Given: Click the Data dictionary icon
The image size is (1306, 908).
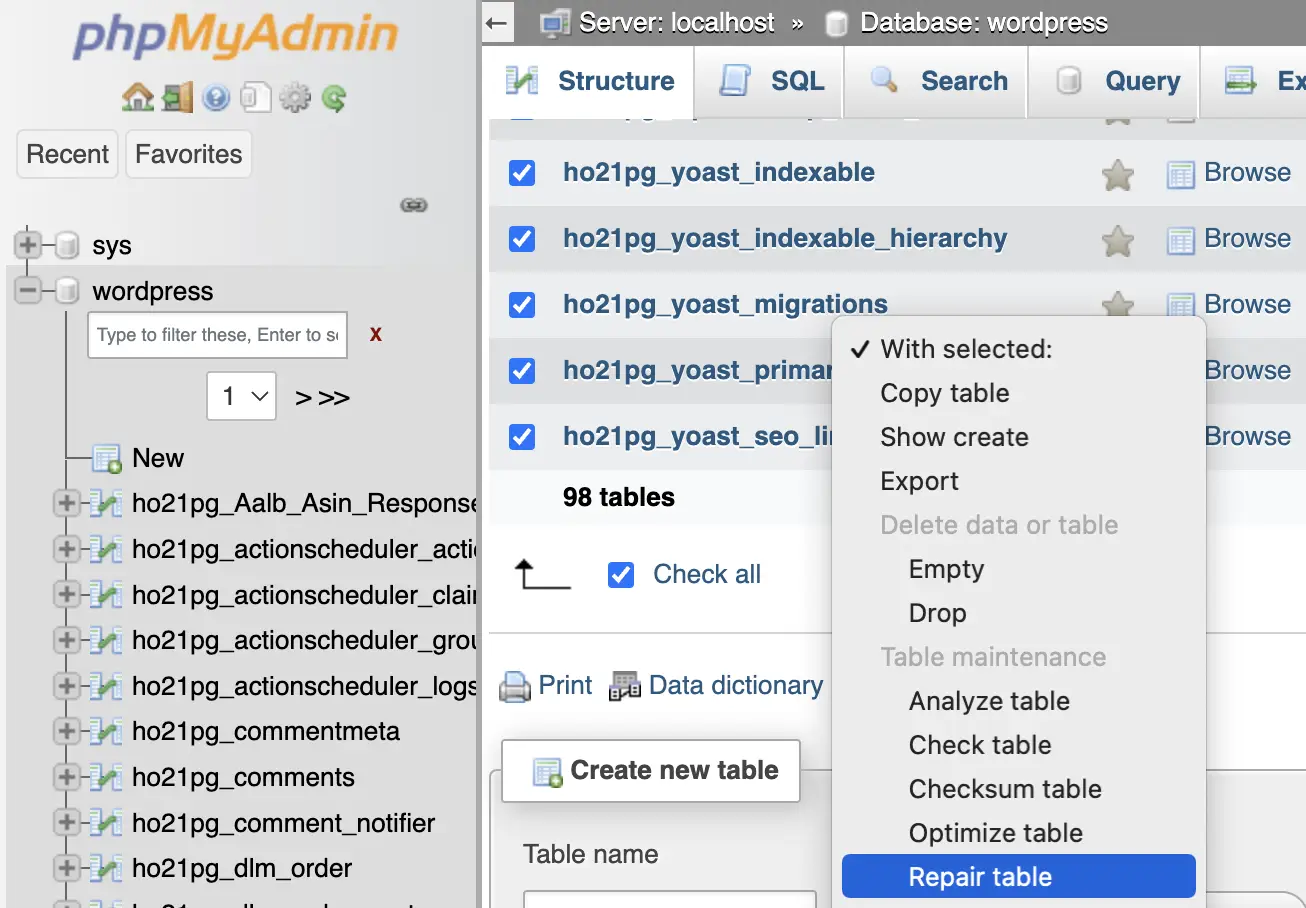Looking at the screenshot, I should click(625, 686).
